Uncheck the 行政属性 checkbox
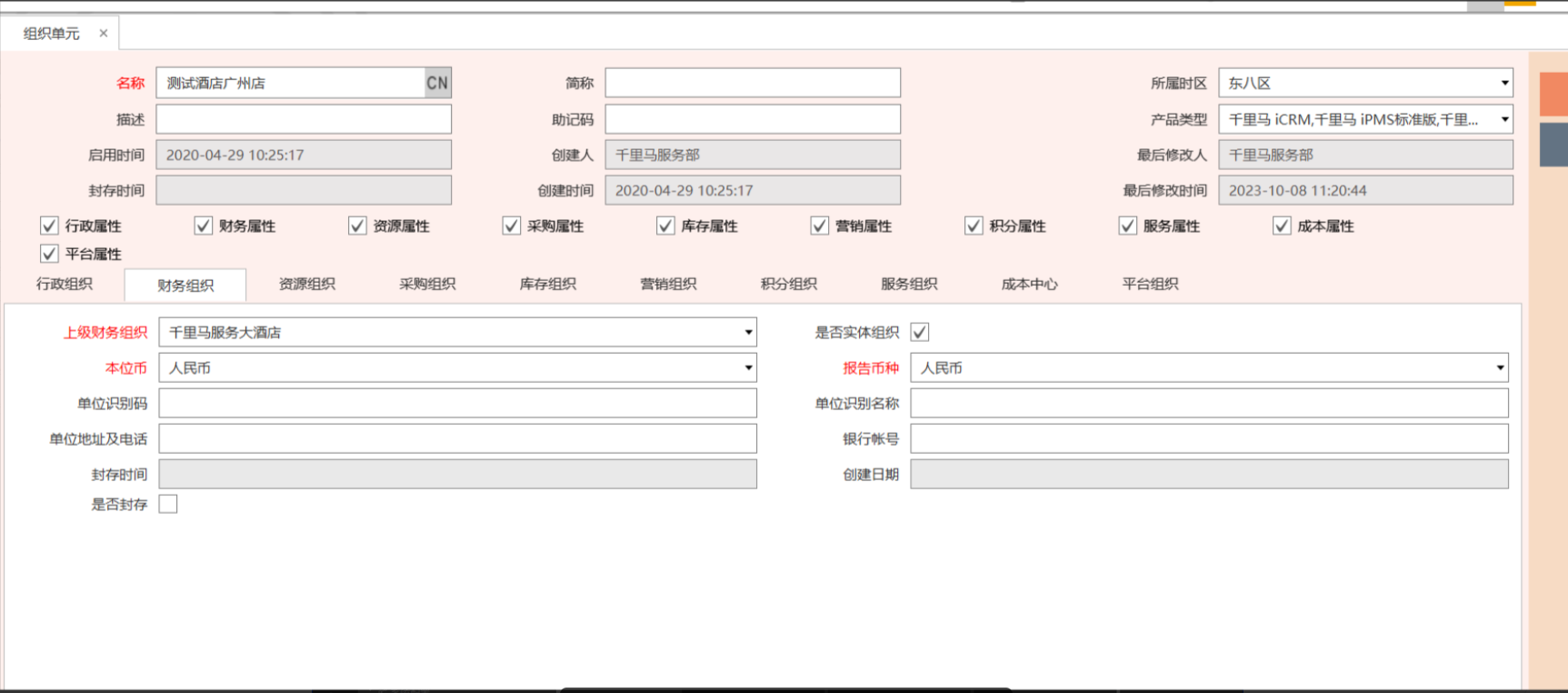Screen dimensions: 1568x693 [50, 226]
